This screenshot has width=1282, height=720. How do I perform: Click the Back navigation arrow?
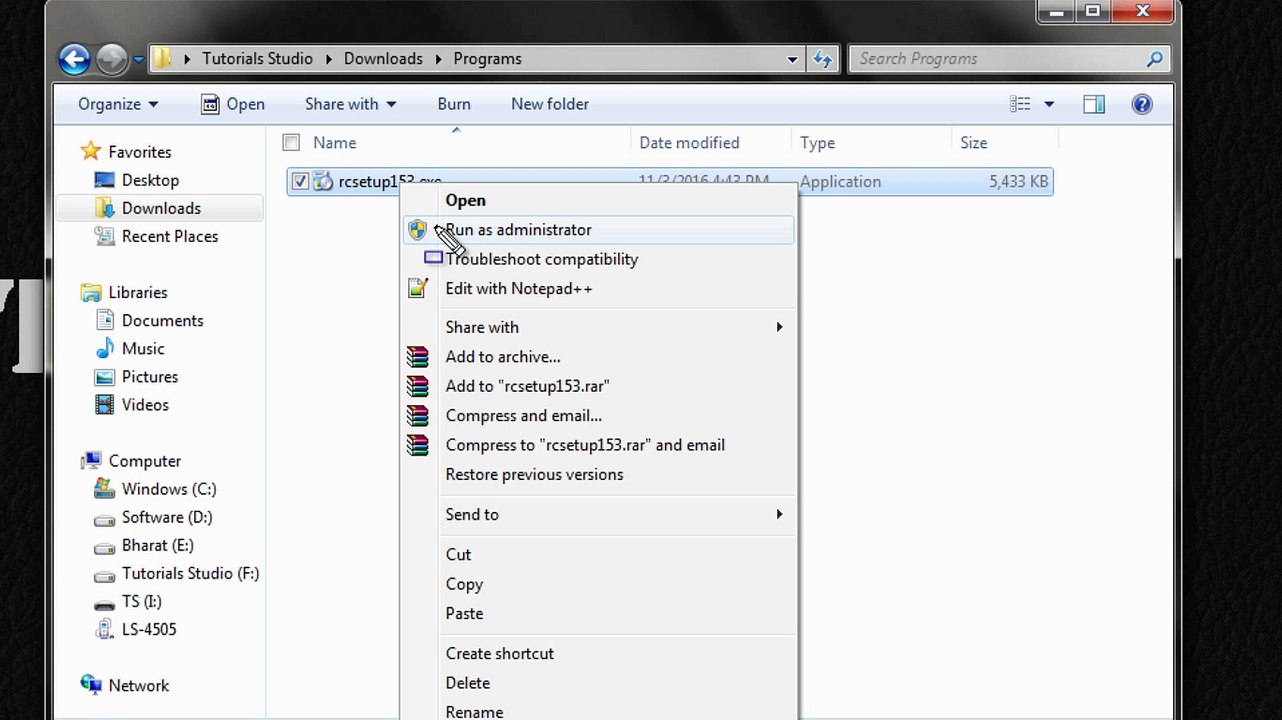click(x=74, y=59)
